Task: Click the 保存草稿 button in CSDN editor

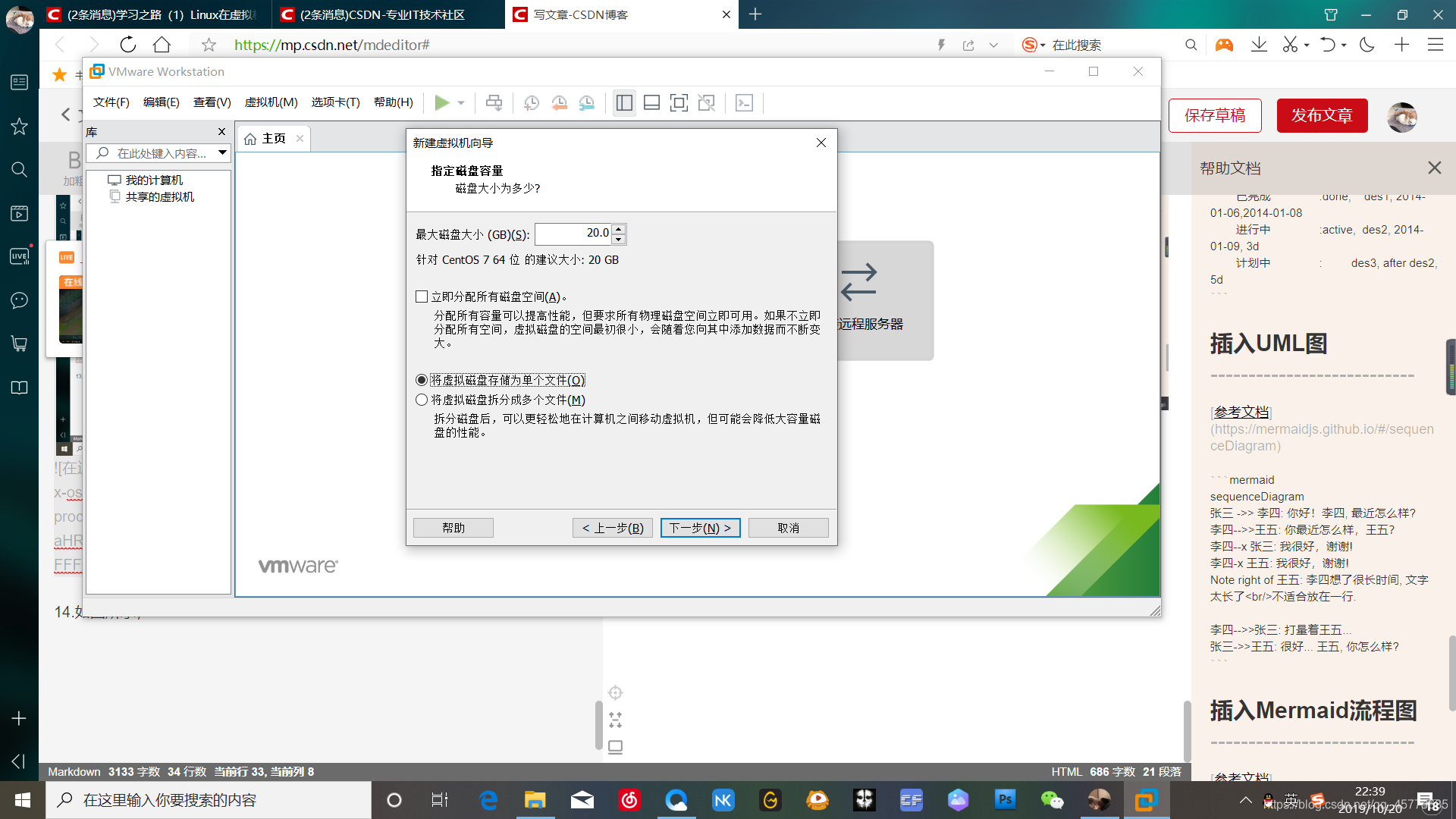Action: point(1215,115)
